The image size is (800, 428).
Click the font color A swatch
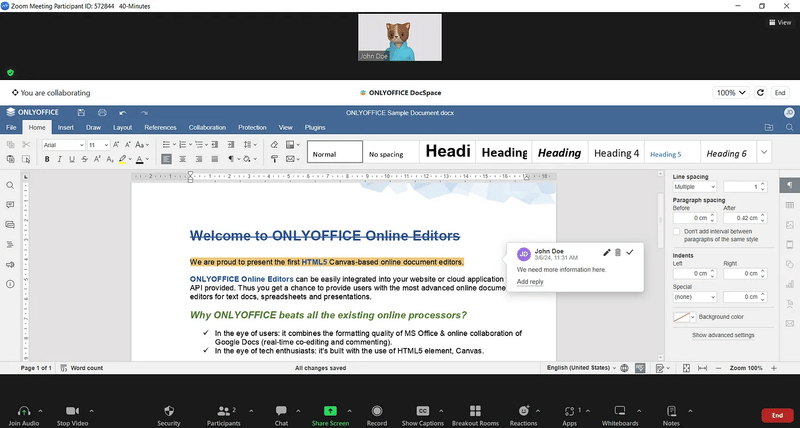(x=139, y=160)
